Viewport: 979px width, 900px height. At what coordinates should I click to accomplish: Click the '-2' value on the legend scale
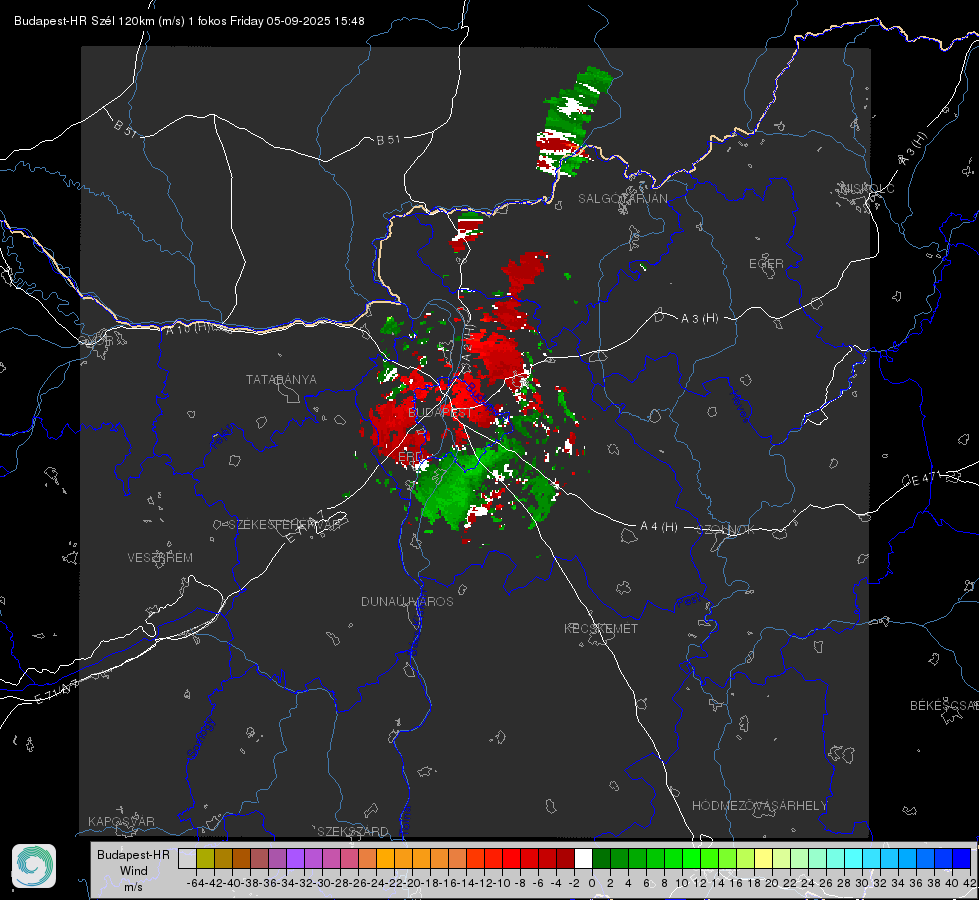[x=574, y=883]
